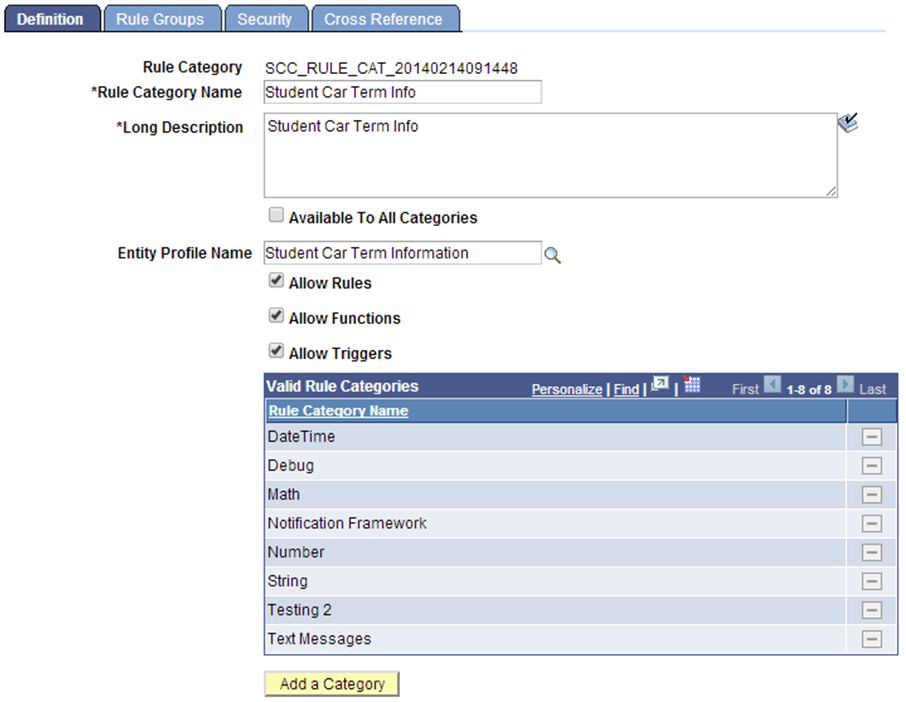Remove the Math category row
The height and width of the screenshot is (702, 906).
pyautogui.click(x=871, y=494)
